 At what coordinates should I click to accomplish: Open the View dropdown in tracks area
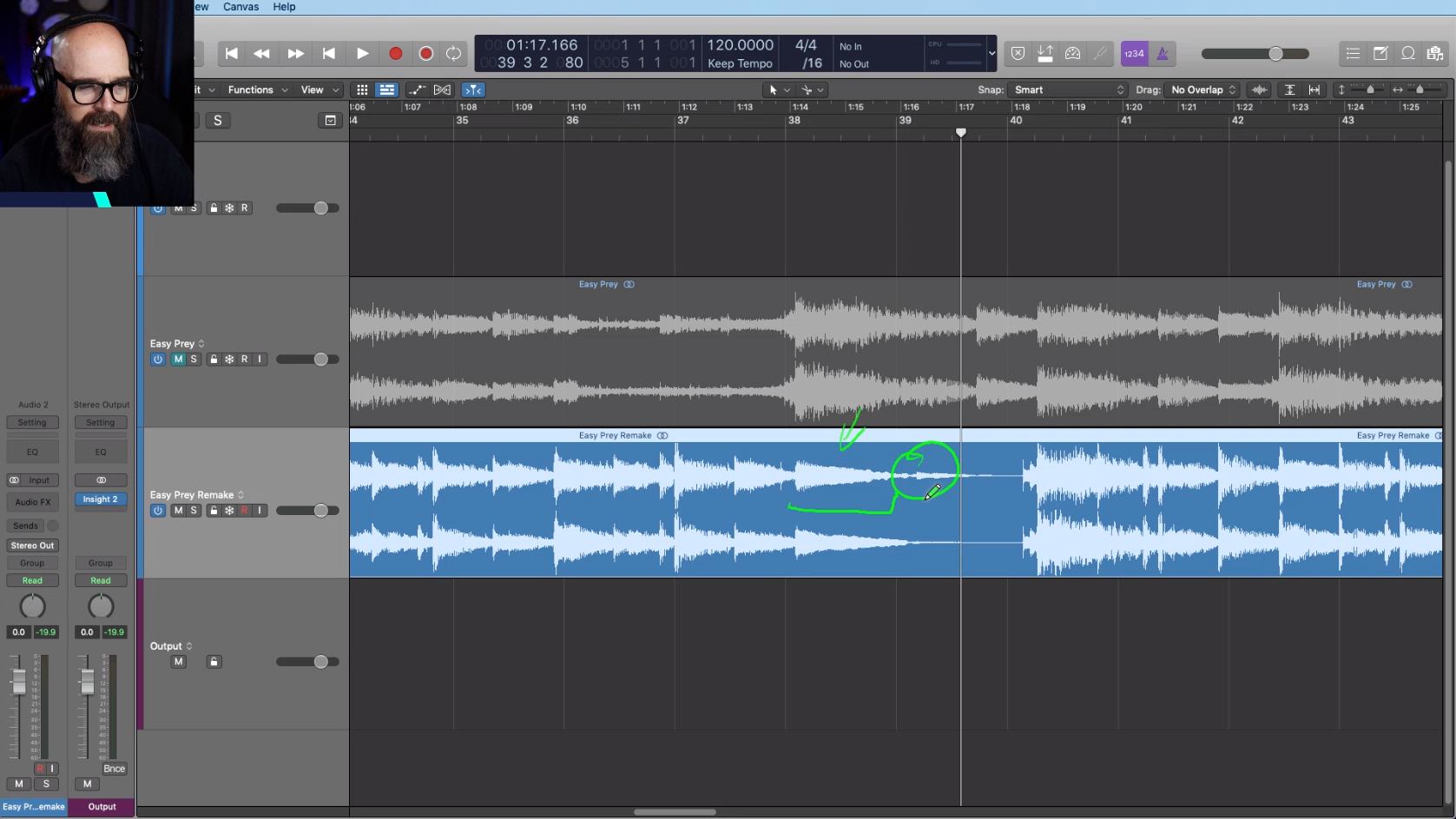click(320, 90)
